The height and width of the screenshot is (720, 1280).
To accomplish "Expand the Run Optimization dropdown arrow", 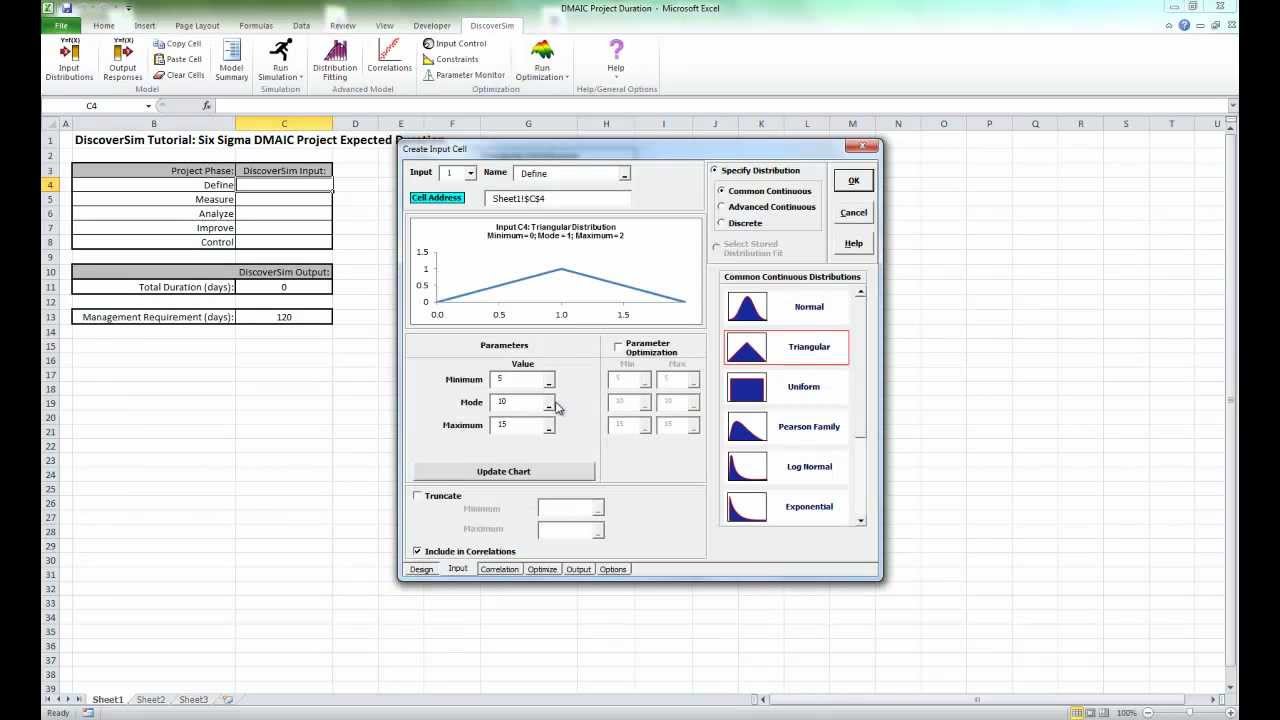I will click(567, 78).
